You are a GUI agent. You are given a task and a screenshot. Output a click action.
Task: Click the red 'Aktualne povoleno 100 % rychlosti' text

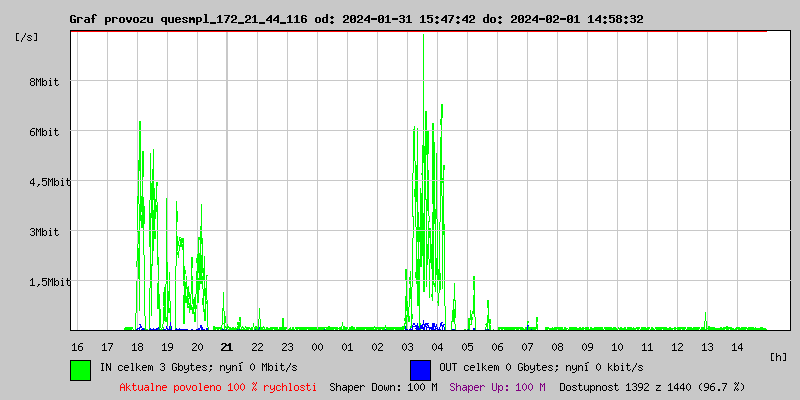(218, 387)
